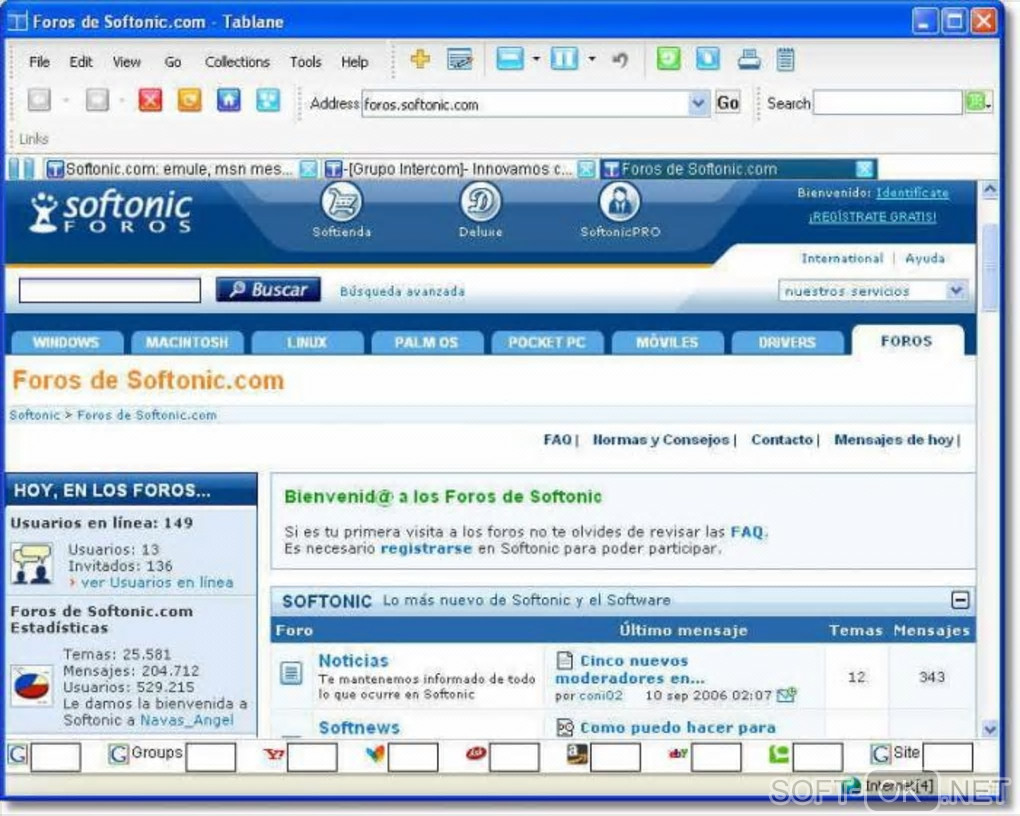Expand the vertical split layout dropdown arrow
Image resolution: width=1020 pixels, height=816 pixels.
[591, 59]
